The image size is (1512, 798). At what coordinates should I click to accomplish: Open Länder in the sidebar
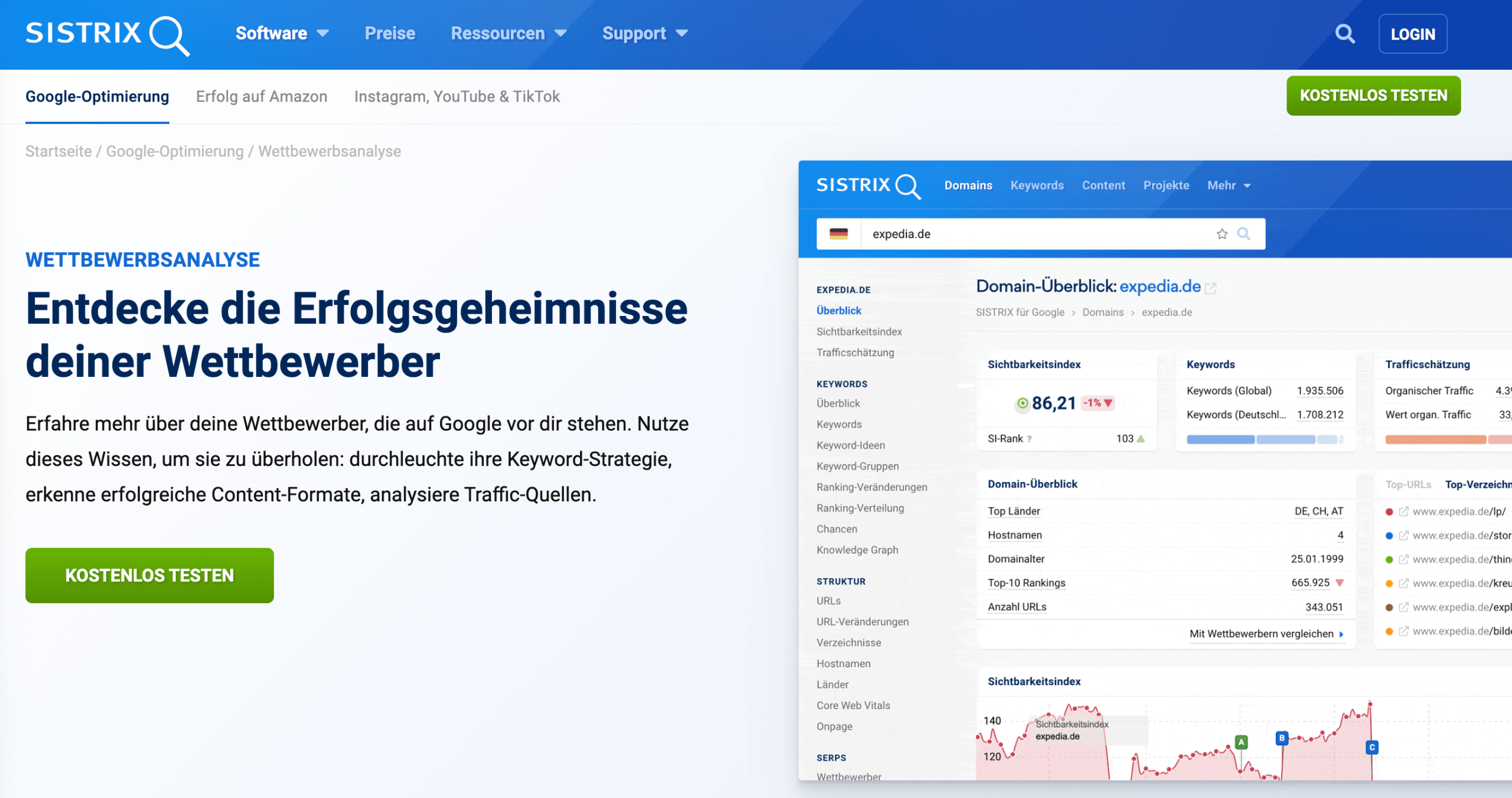coord(833,685)
